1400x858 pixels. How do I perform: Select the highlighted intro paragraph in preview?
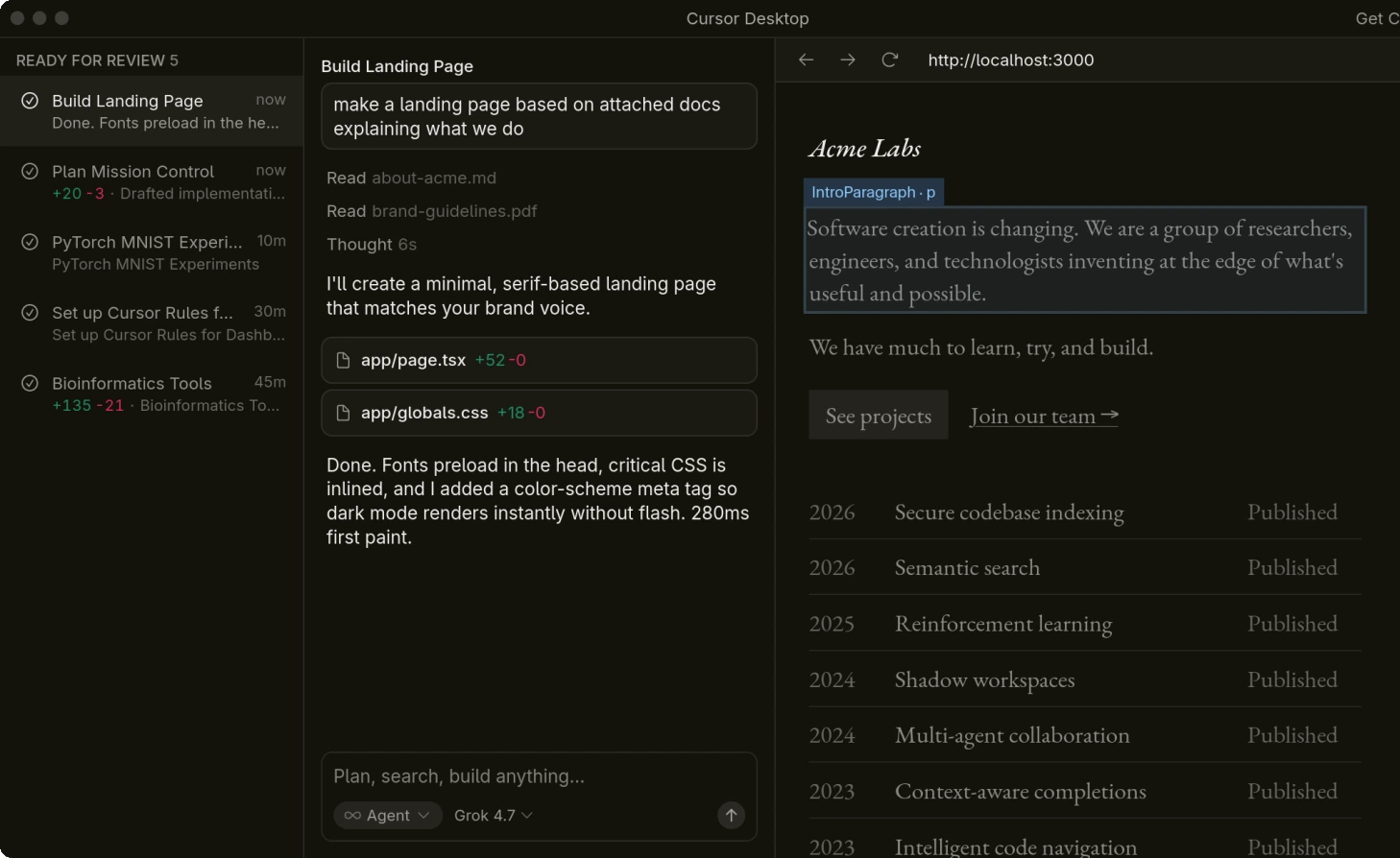(1084, 260)
